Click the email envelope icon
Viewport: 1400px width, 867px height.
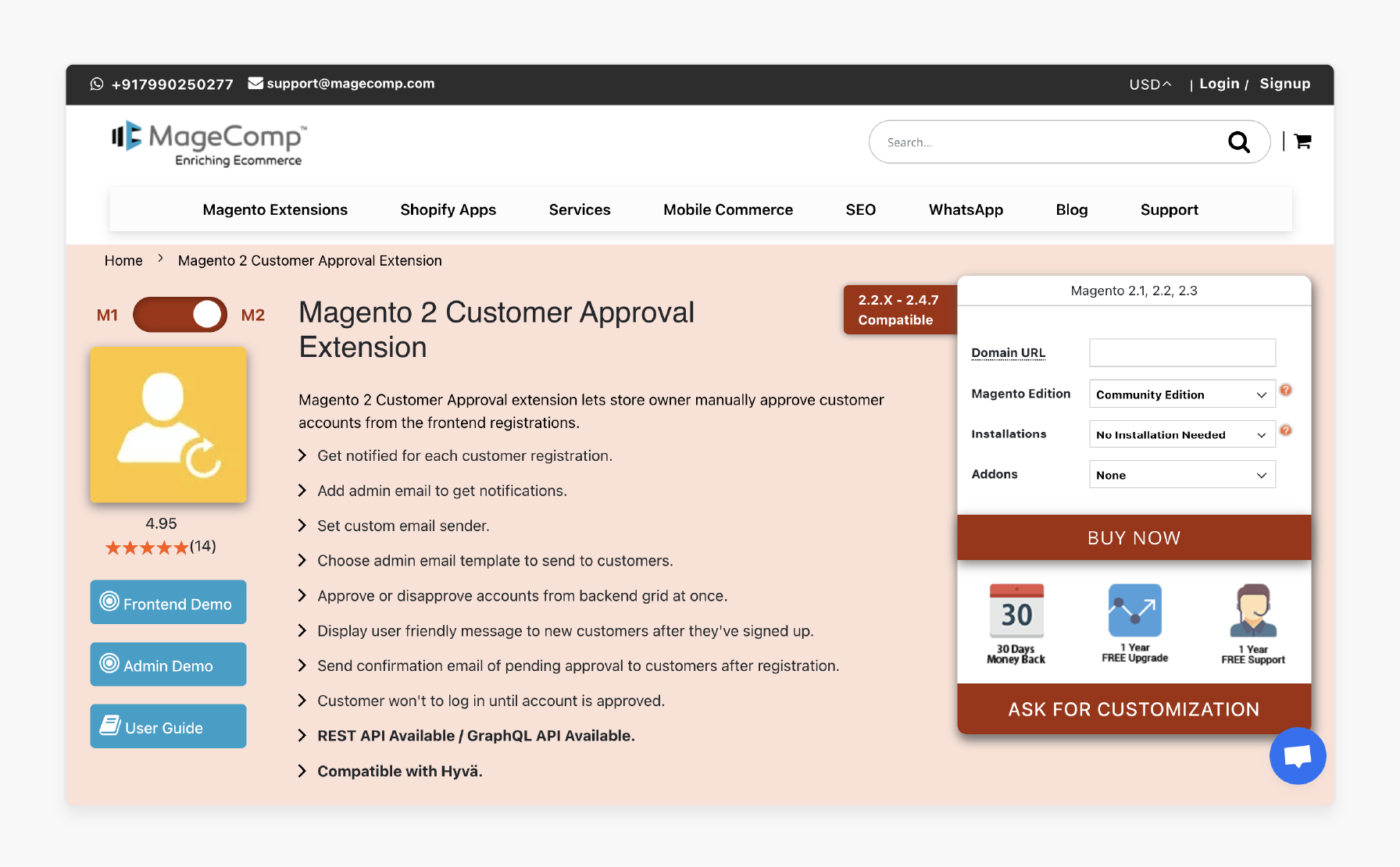(255, 83)
